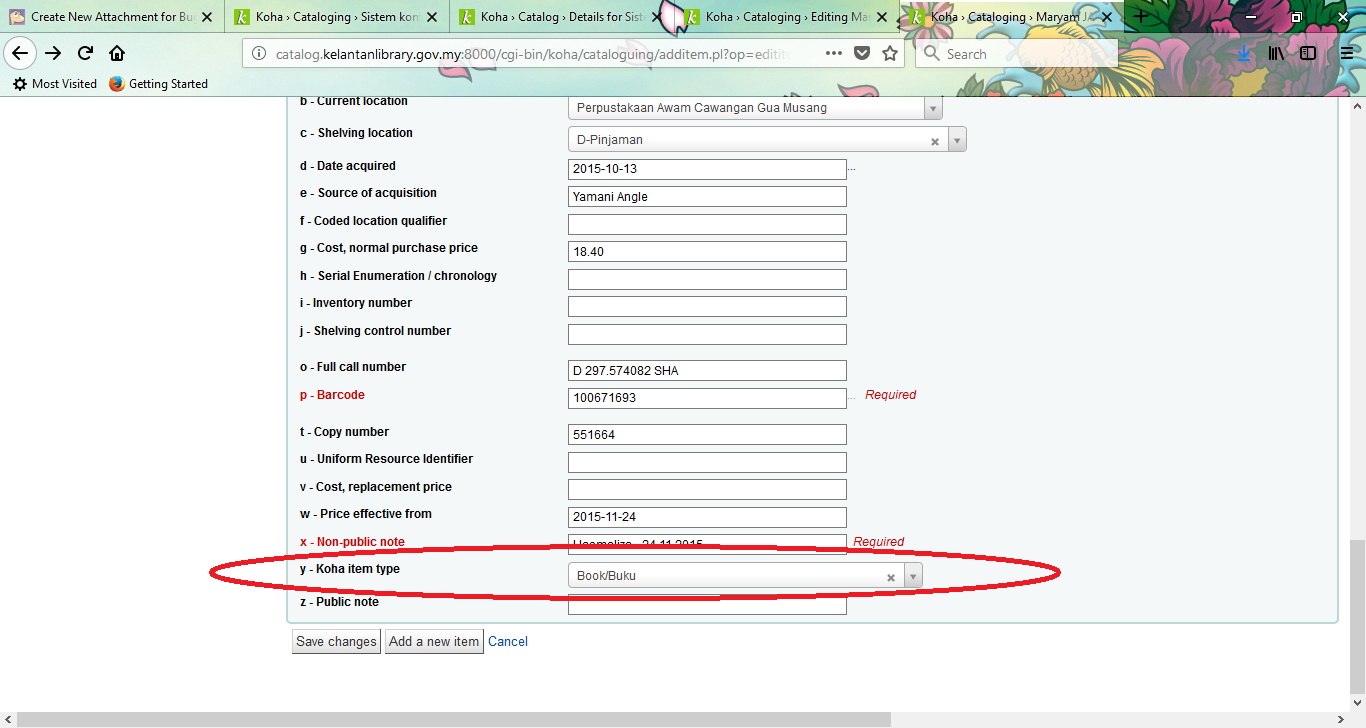Switch to Create New Attachment tab
This screenshot has height=728, width=1366.
(110, 17)
